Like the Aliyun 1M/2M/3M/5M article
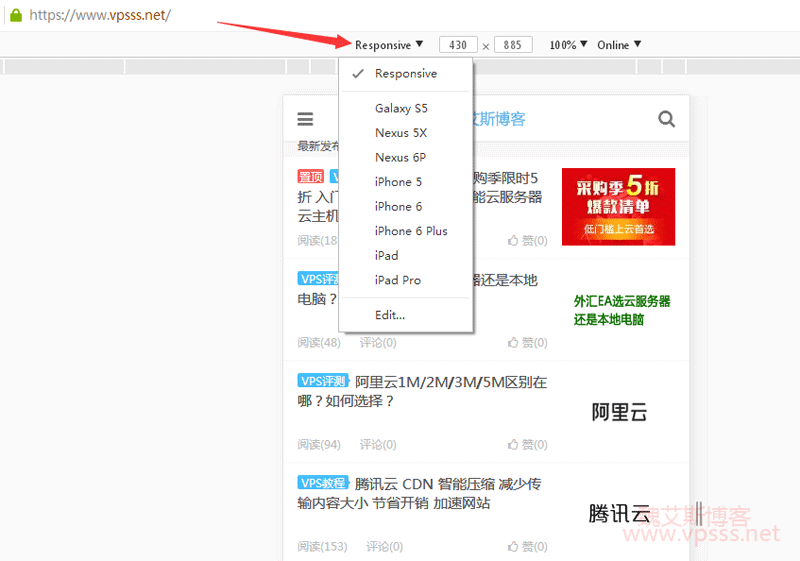This screenshot has height=561, width=800. 514,444
